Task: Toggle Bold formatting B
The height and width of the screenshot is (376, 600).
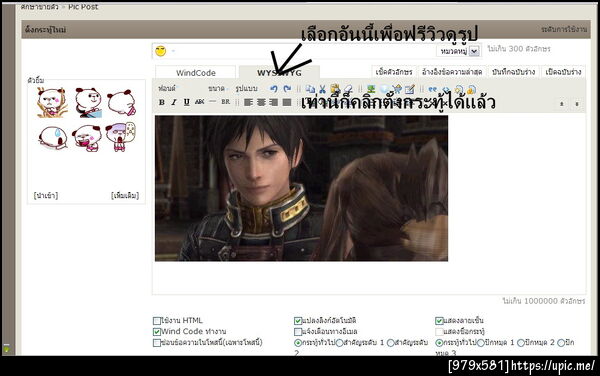Action: [x=161, y=102]
